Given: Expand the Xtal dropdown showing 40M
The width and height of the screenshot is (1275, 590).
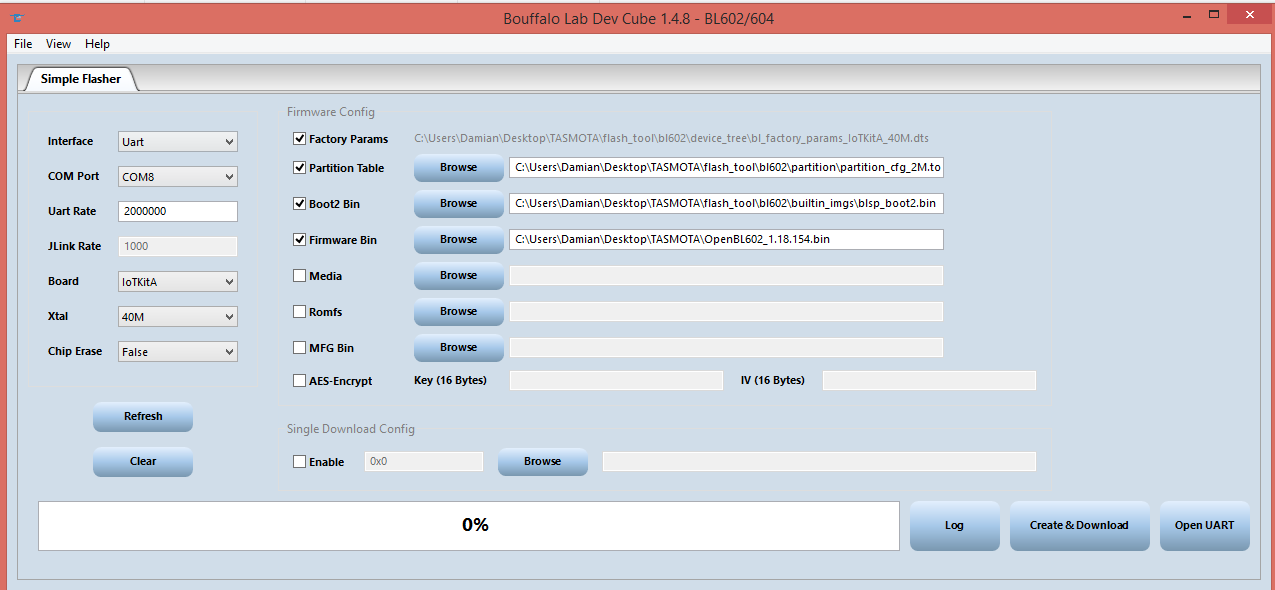Looking at the screenshot, I should (x=178, y=317).
